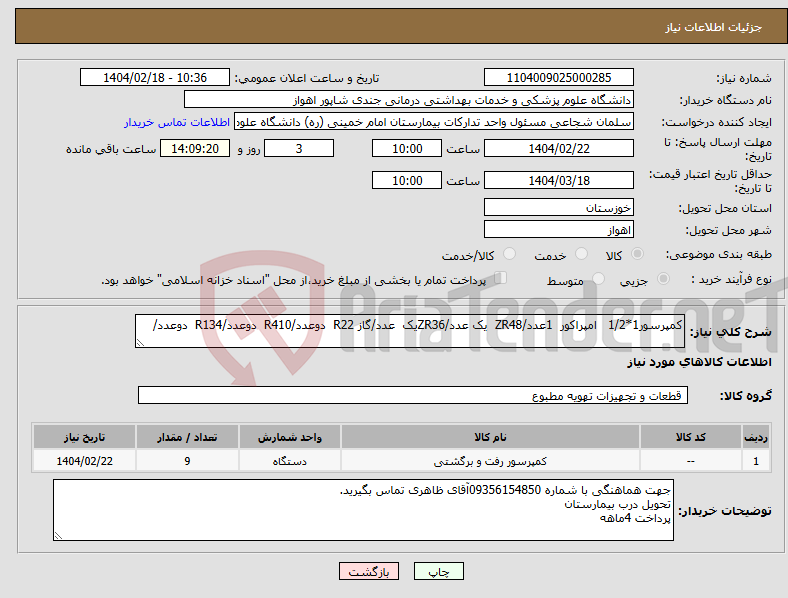Select the خدمت radio button
This screenshot has width=788, height=598.
tap(581, 254)
